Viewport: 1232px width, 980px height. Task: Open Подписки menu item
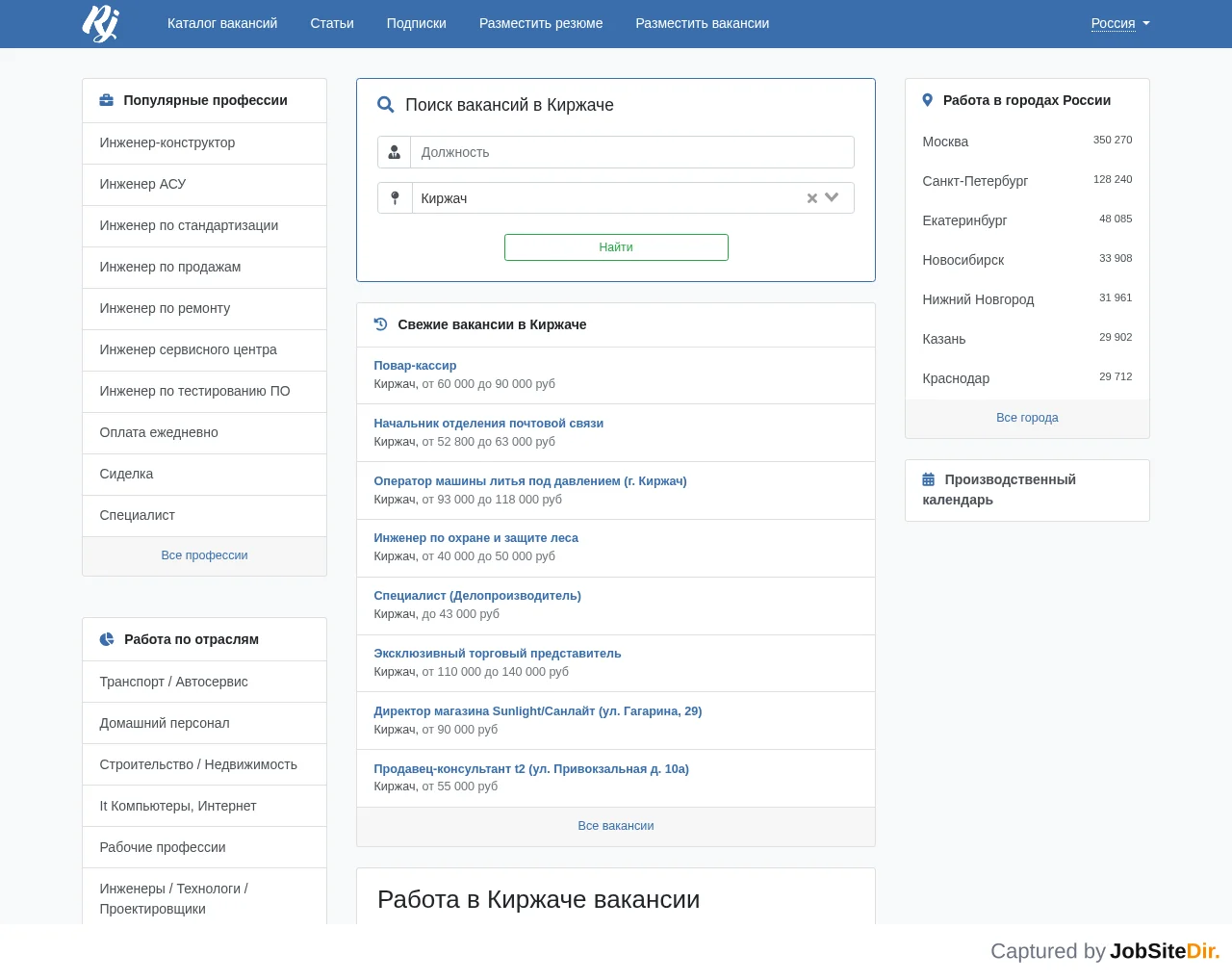(x=417, y=23)
